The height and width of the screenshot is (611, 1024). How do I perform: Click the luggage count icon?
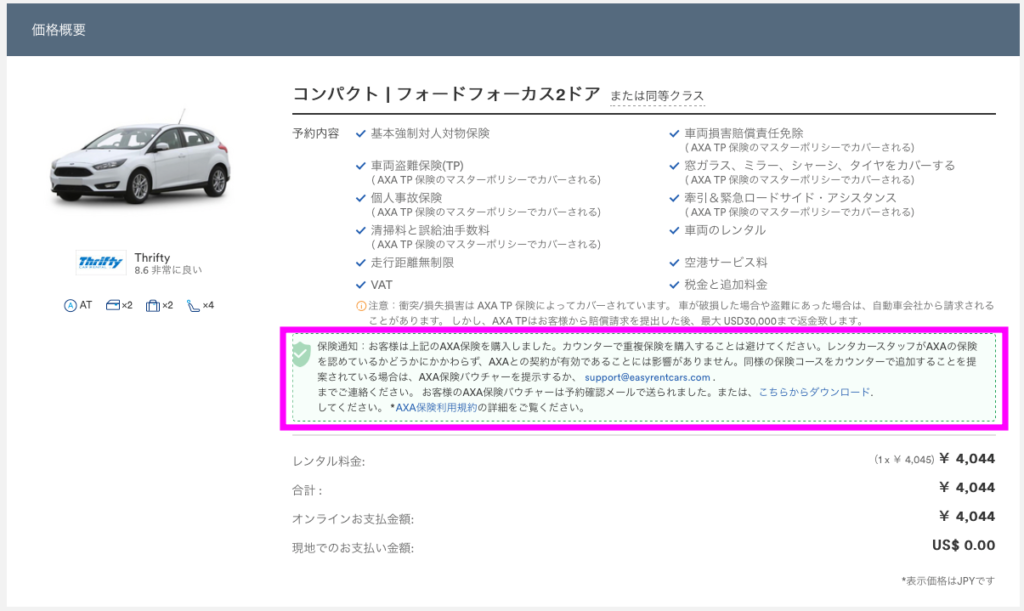tap(152, 305)
